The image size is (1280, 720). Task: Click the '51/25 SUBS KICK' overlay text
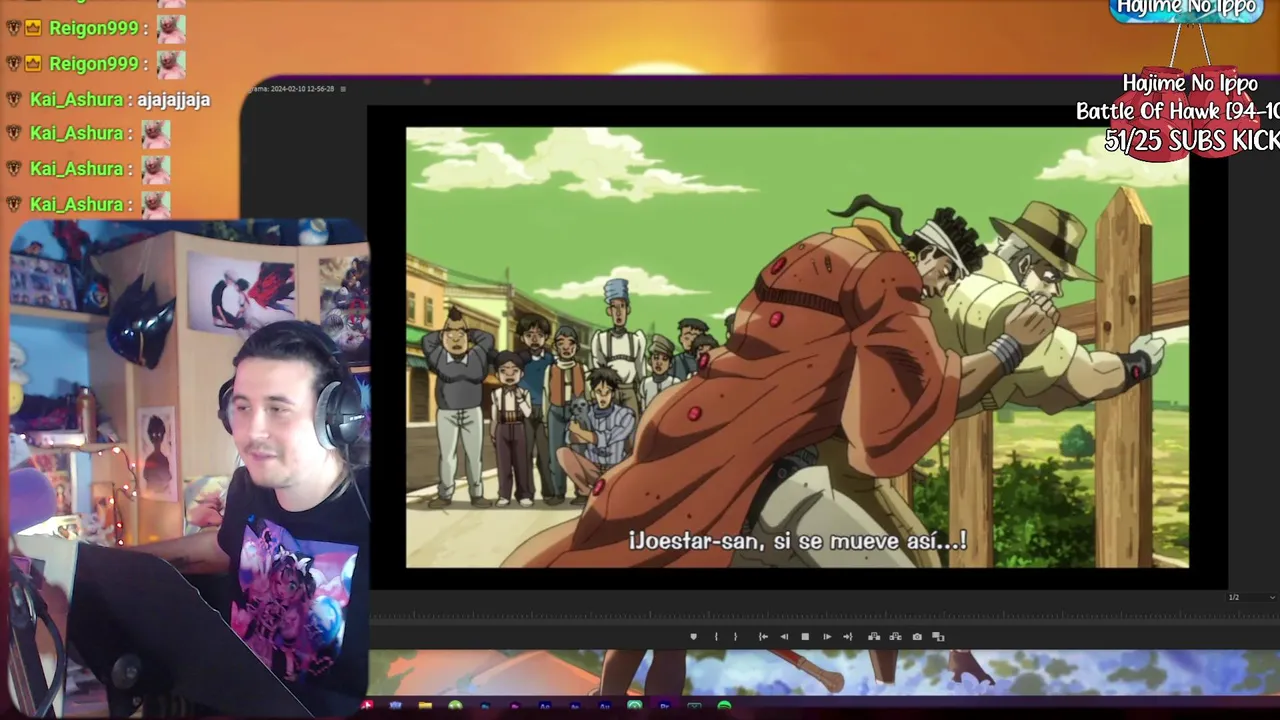[x=1192, y=141]
